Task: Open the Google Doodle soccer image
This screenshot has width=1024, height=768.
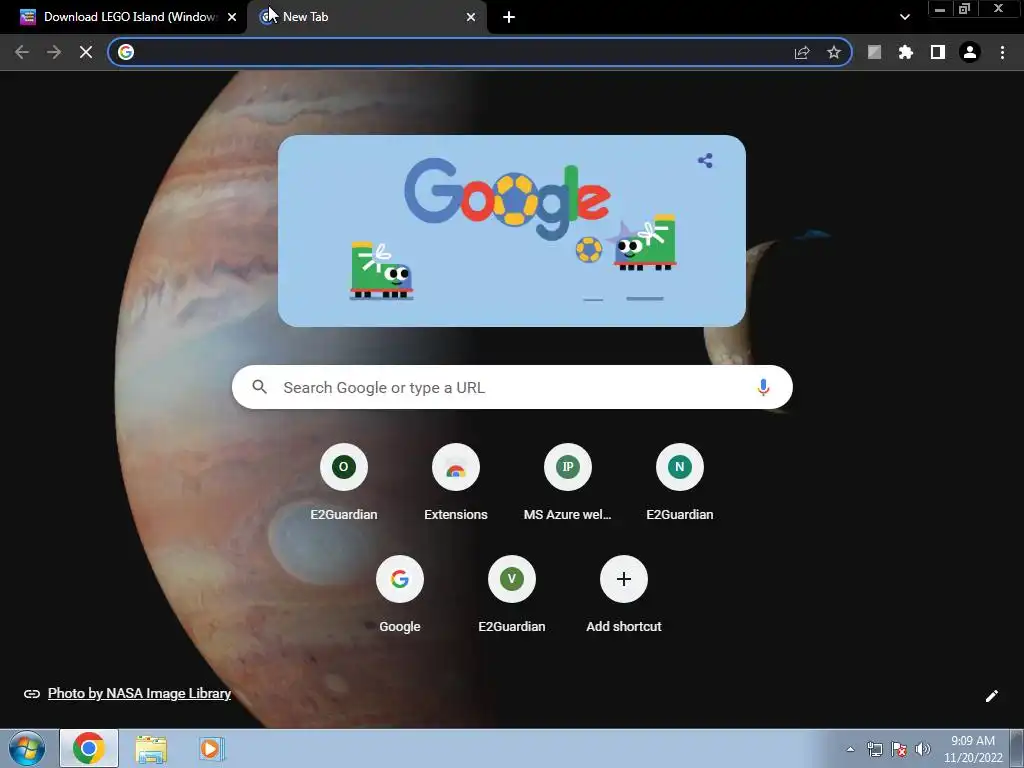Action: [511, 231]
